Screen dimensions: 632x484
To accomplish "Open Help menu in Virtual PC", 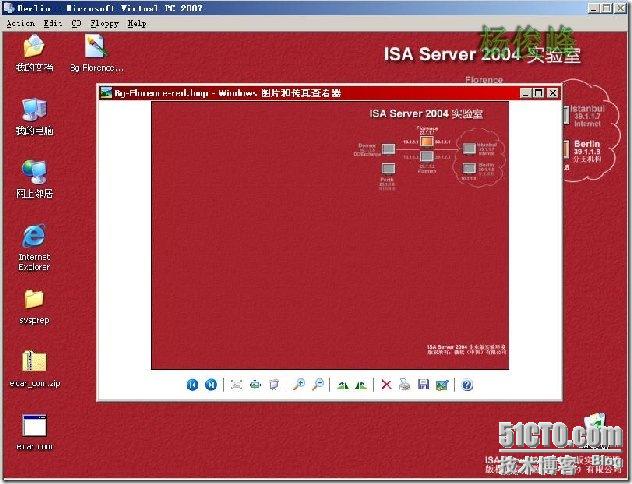I will click(137, 23).
